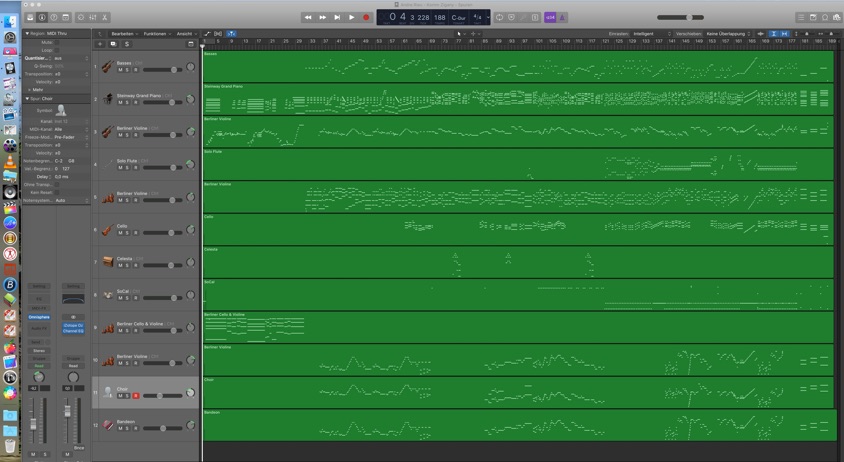Adjust the master volume slider
The width and height of the screenshot is (844, 462).
click(x=680, y=17)
